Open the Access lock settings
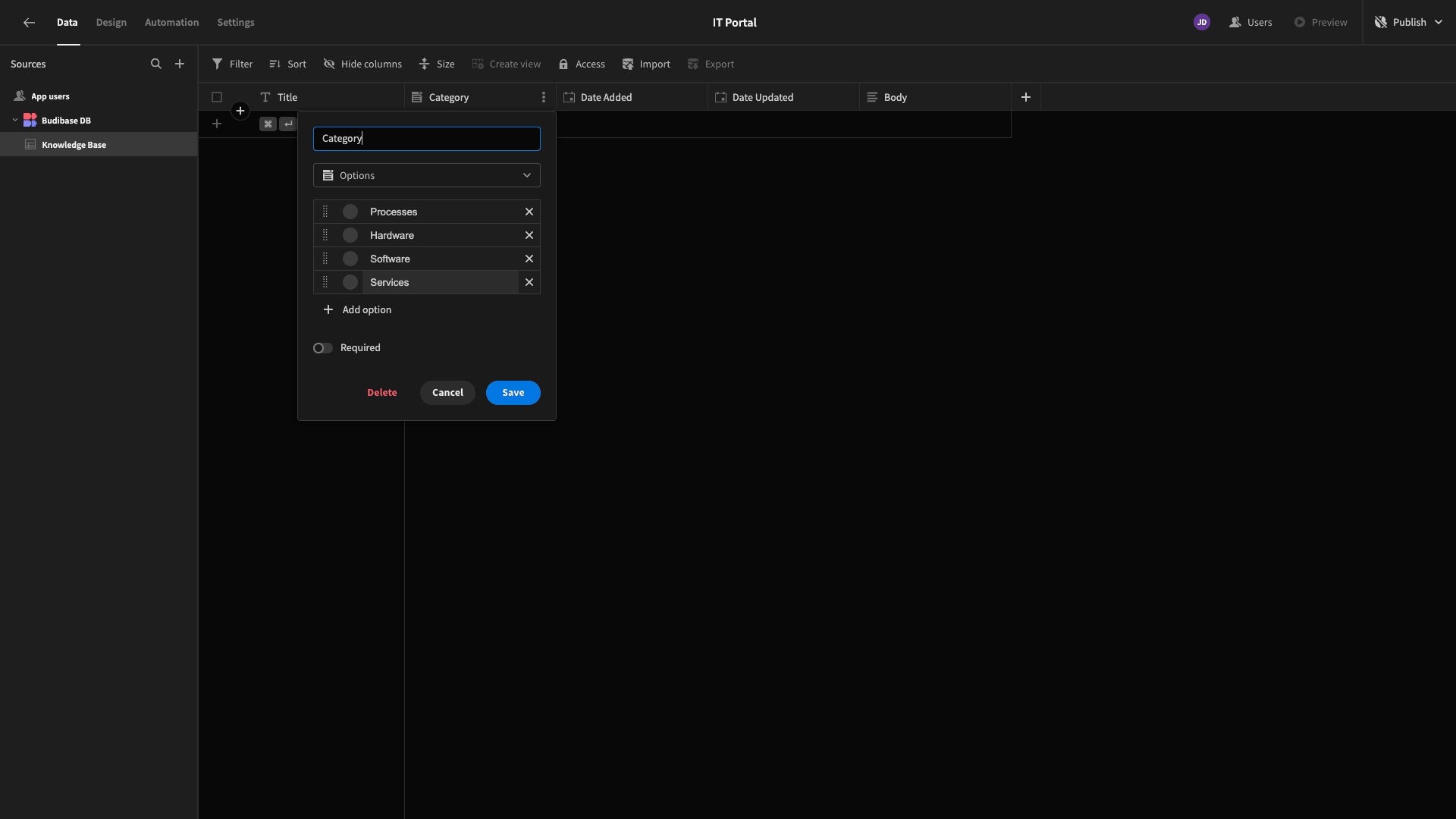The width and height of the screenshot is (1456, 819). click(x=582, y=64)
